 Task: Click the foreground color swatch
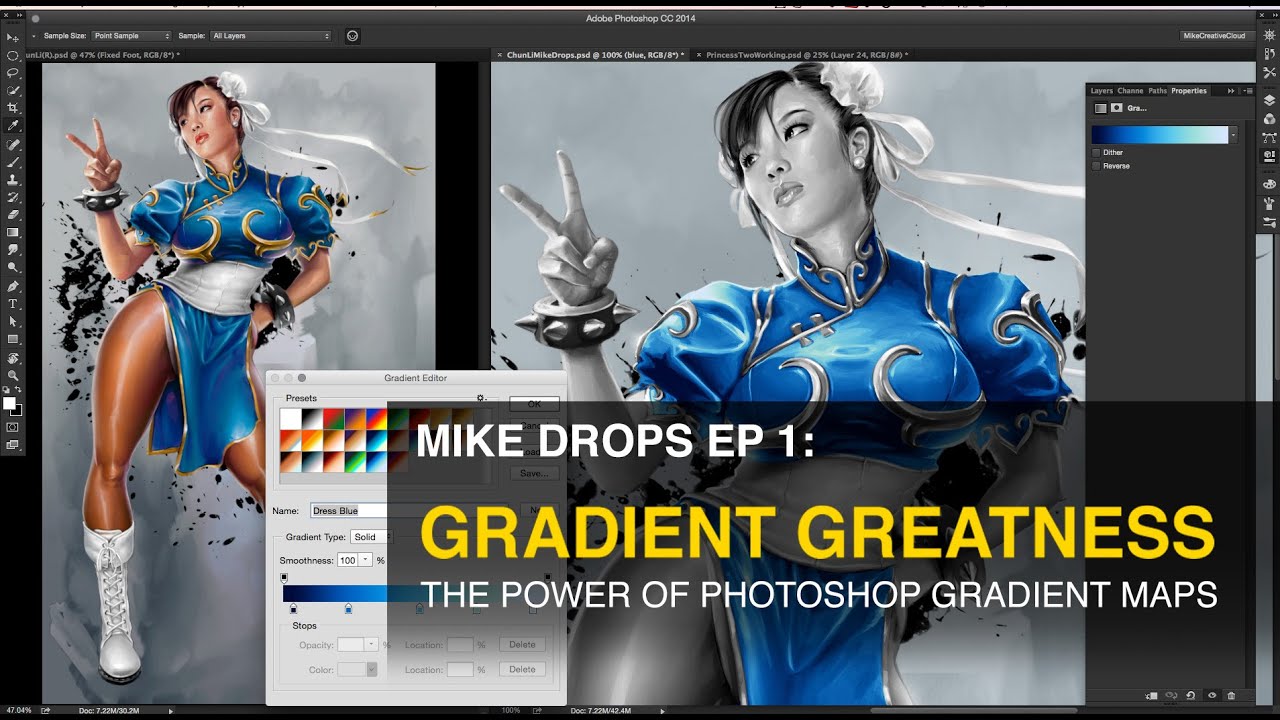(x=10, y=403)
